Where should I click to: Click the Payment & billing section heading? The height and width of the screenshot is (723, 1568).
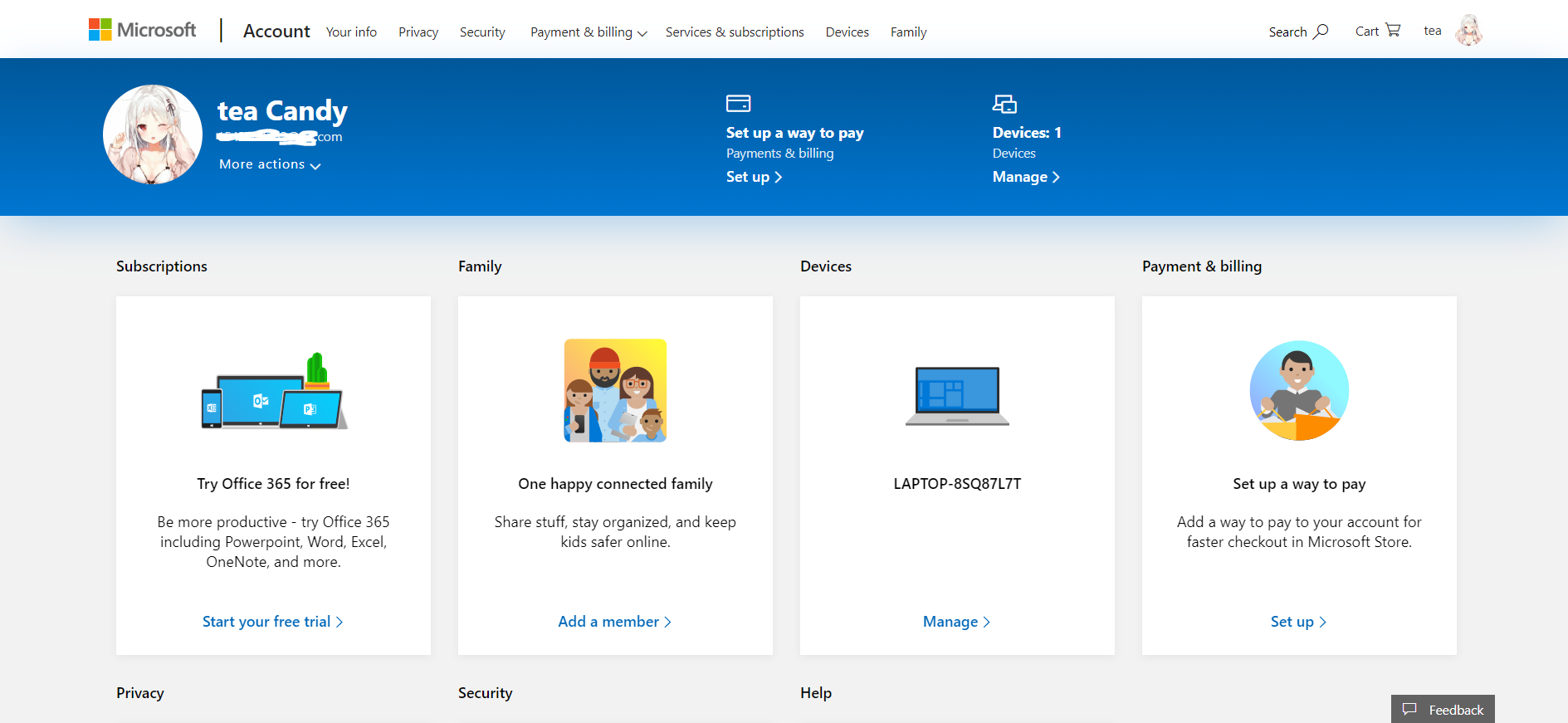click(1202, 266)
